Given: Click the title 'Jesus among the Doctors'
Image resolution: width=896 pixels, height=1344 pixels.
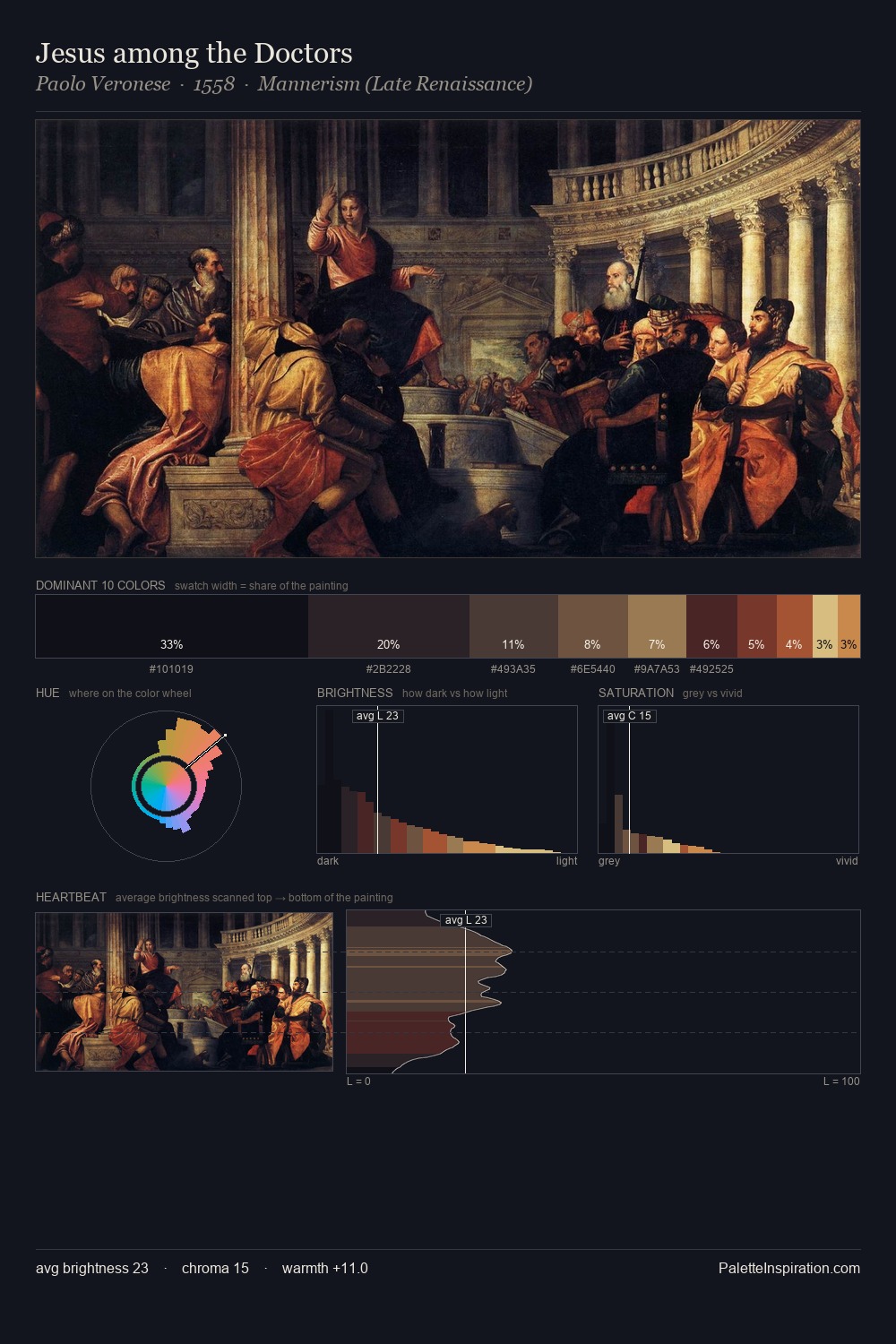Looking at the screenshot, I should 194,54.
